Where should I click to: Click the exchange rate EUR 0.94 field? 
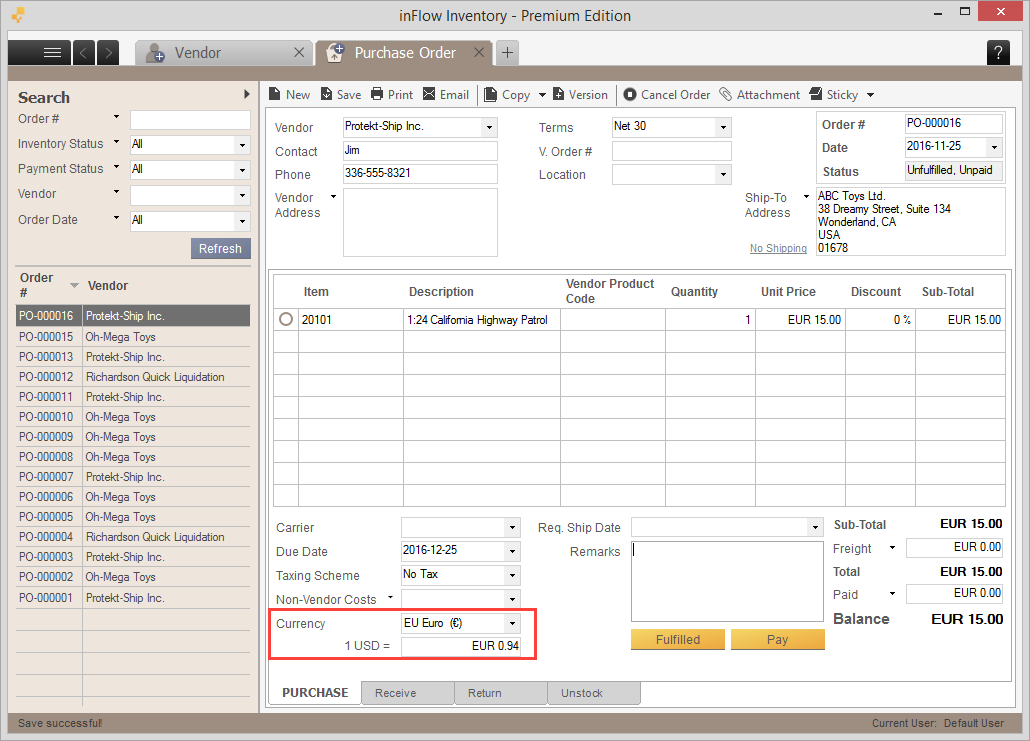(461, 646)
